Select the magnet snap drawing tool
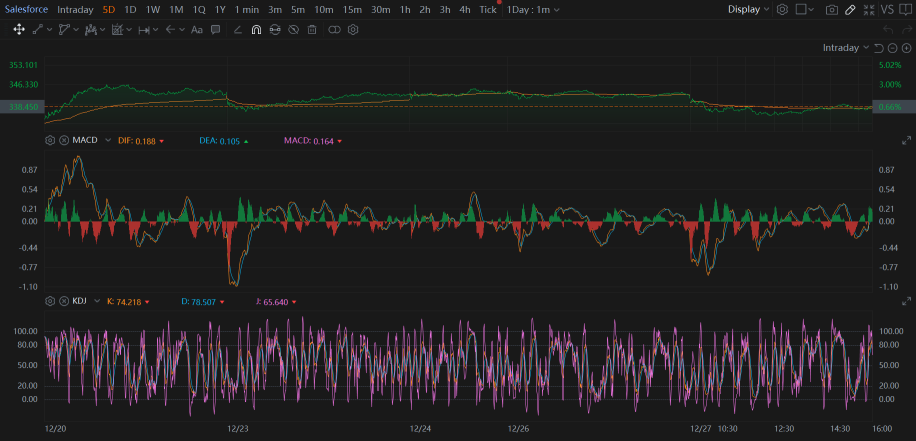 tap(256, 30)
